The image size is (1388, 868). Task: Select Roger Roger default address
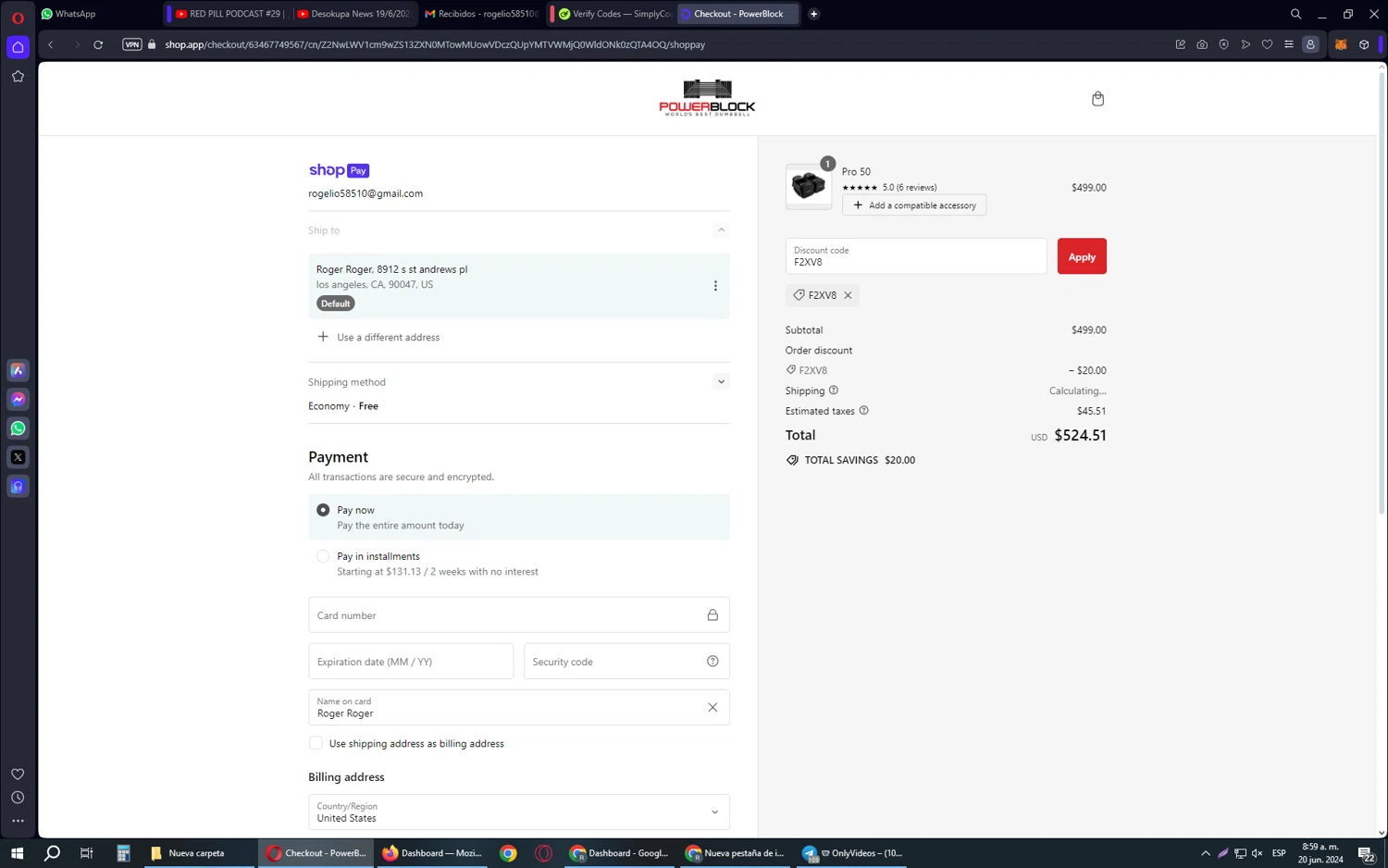pos(519,286)
